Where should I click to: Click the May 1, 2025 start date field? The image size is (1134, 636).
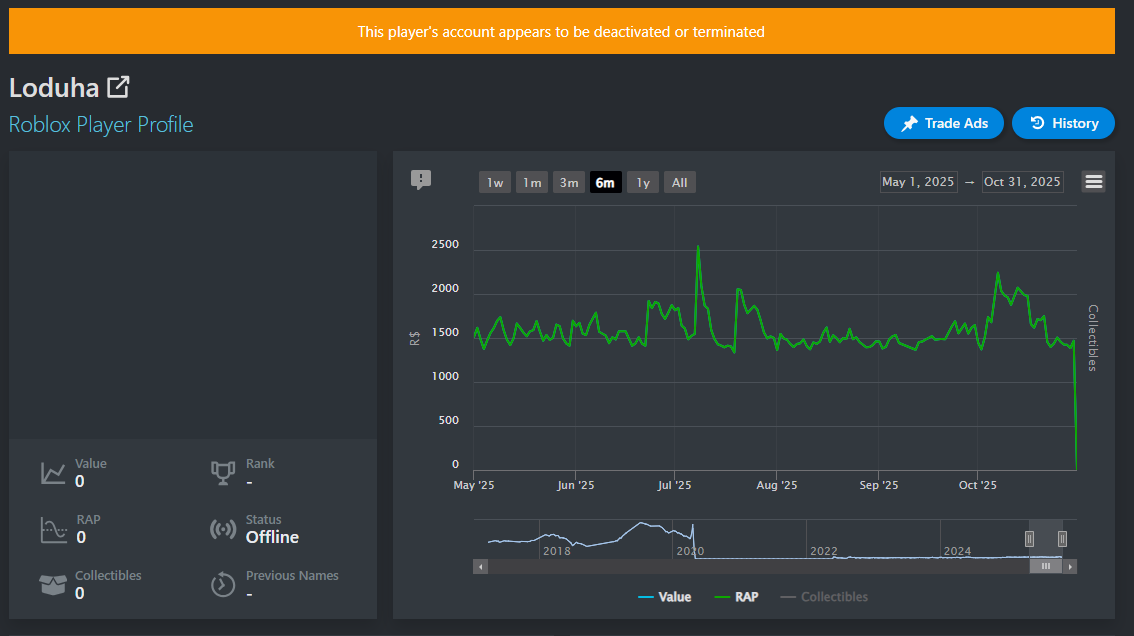(918, 182)
